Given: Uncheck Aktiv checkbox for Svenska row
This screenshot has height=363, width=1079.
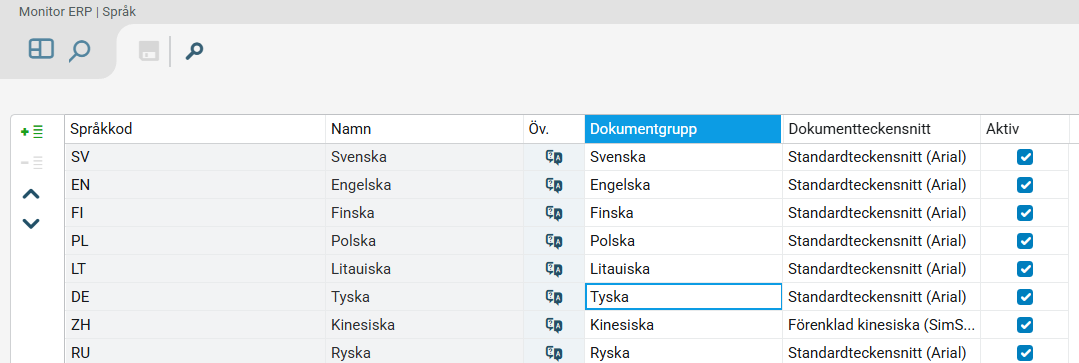Looking at the screenshot, I should 1025,157.
